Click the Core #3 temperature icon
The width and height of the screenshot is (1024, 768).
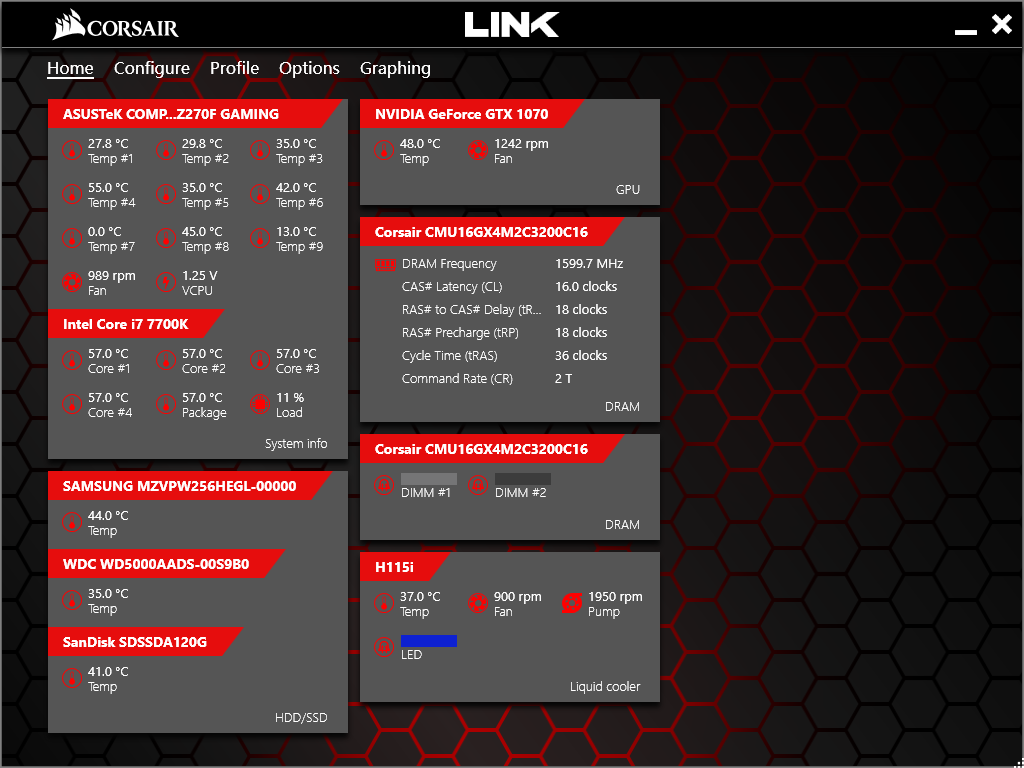point(259,360)
